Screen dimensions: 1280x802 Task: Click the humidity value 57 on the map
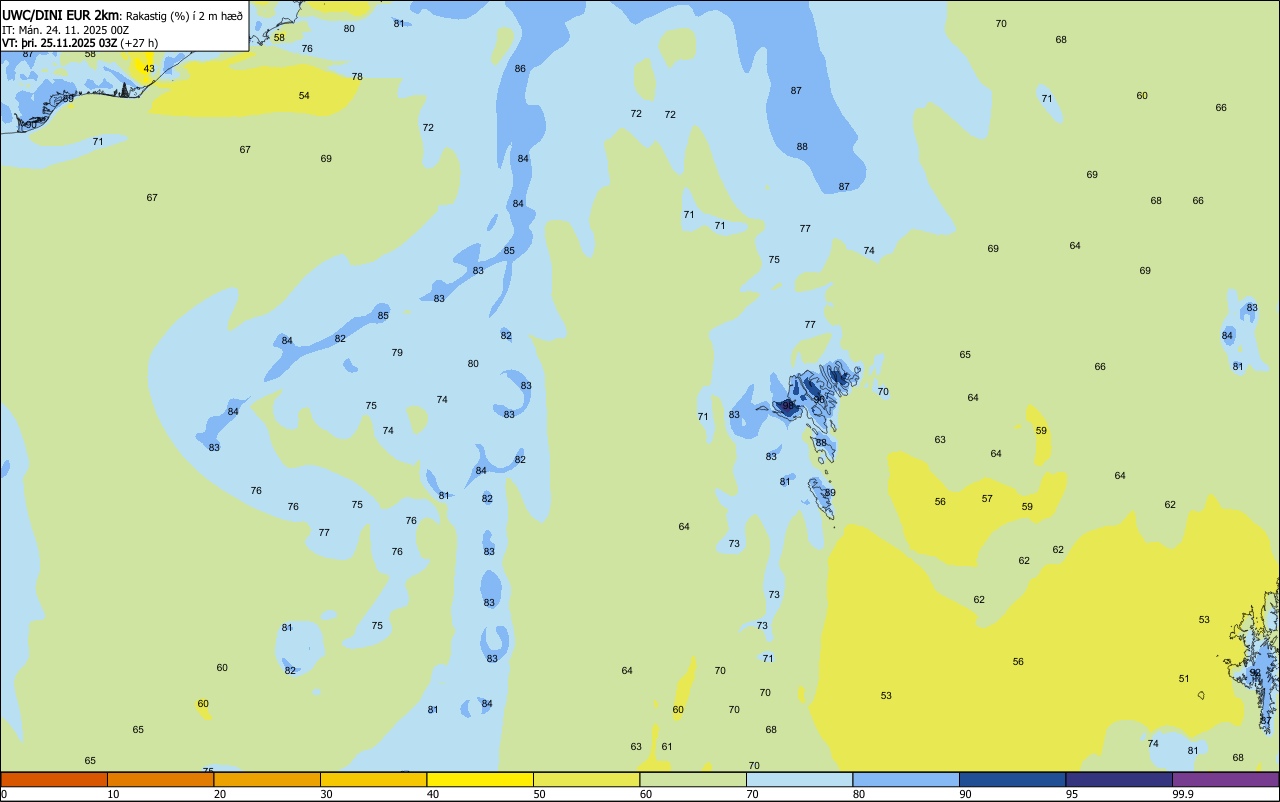tap(987, 499)
